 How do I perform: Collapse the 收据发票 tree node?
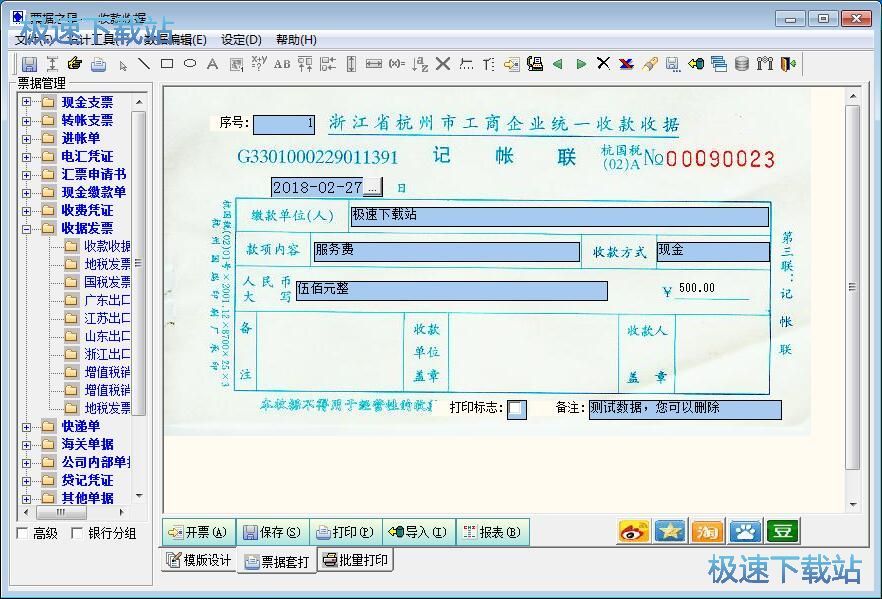pos(27,228)
